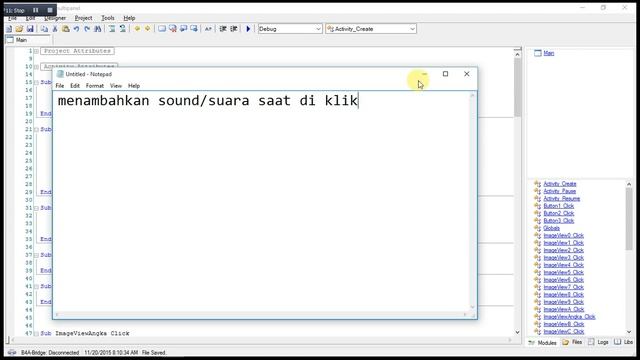640x360 pixels.
Task: Jump to Activity_Pause in sub list
Action: [560, 191]
